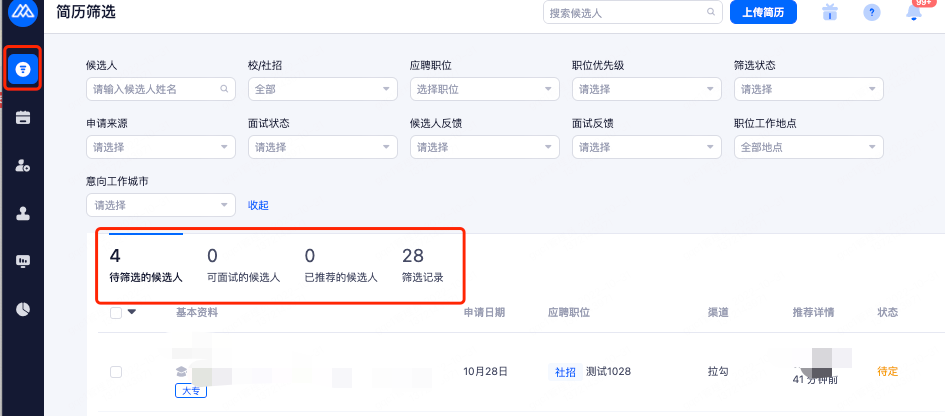
Task: Expand the 职位工作地点 全部地点 dropdown
Action: (808, 147)
